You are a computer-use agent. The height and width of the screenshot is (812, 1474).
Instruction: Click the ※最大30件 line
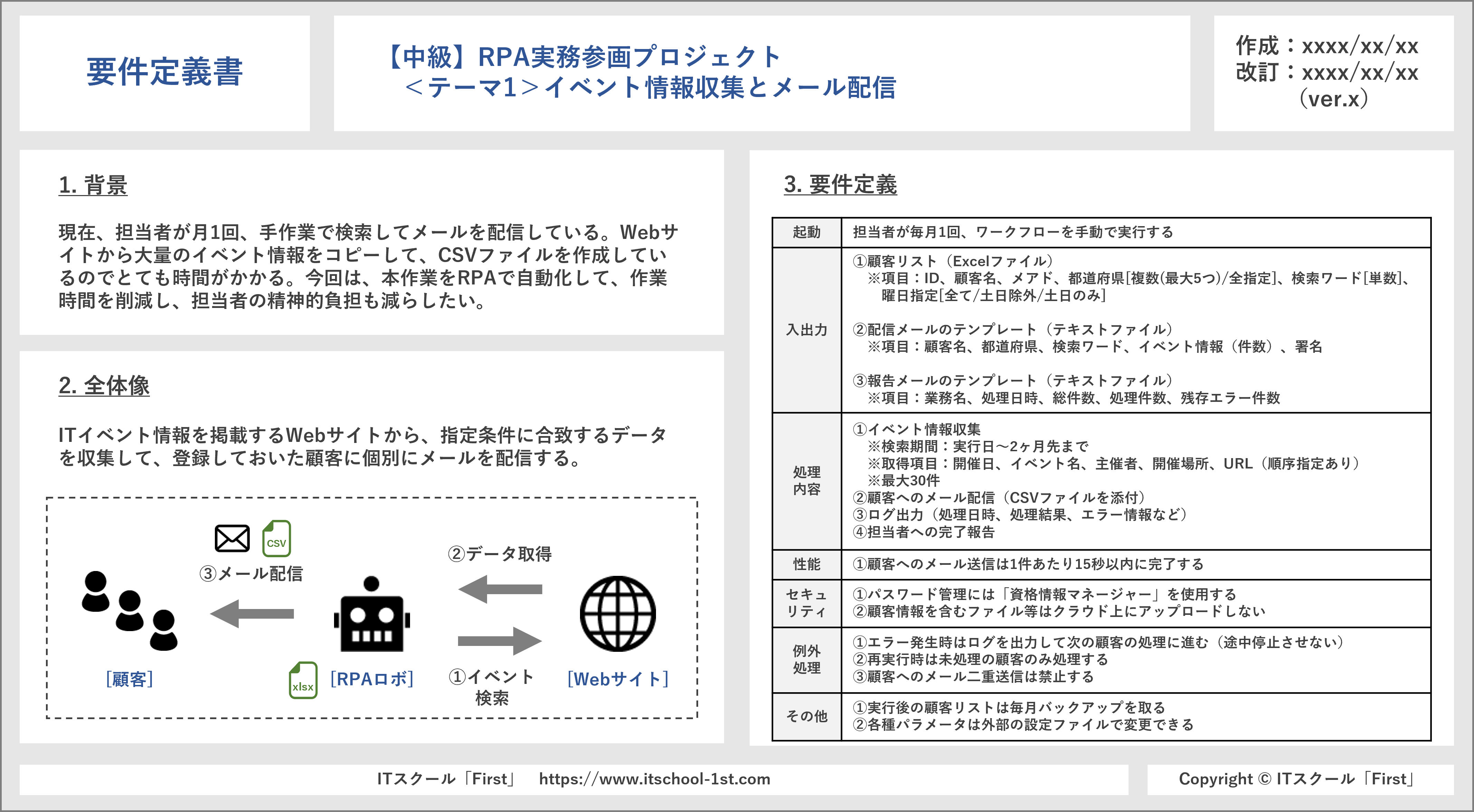point(904,480)
